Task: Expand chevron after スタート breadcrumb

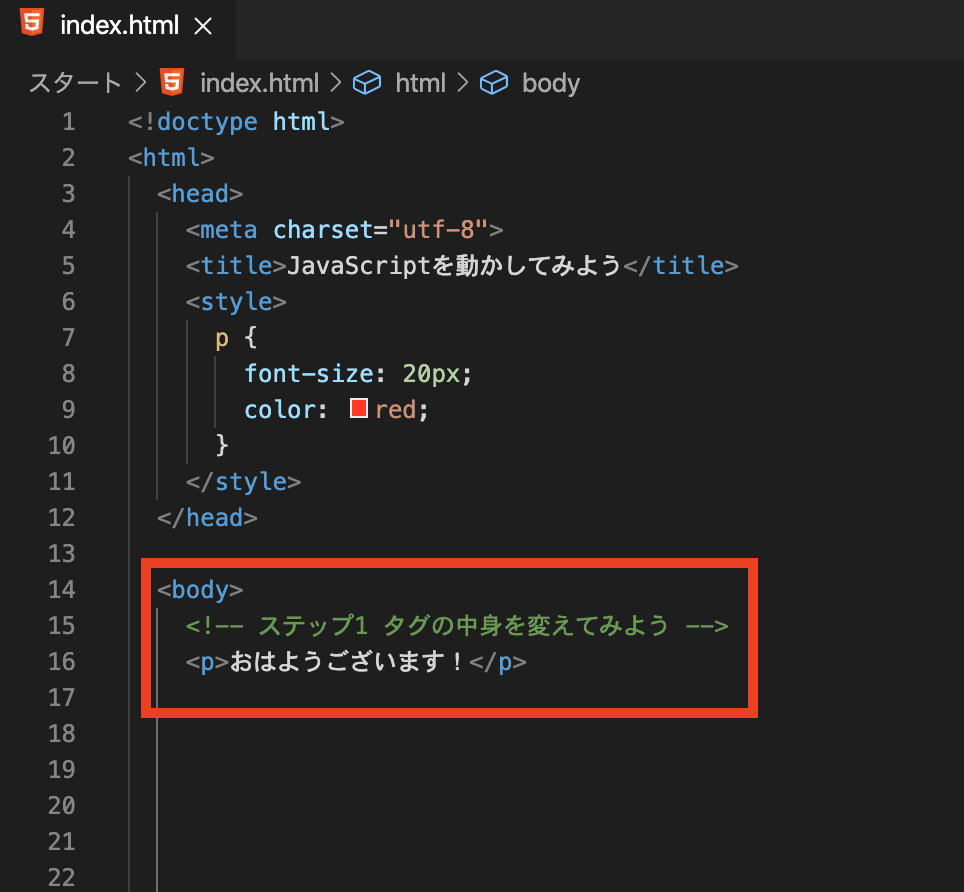Action: point(141,83)
